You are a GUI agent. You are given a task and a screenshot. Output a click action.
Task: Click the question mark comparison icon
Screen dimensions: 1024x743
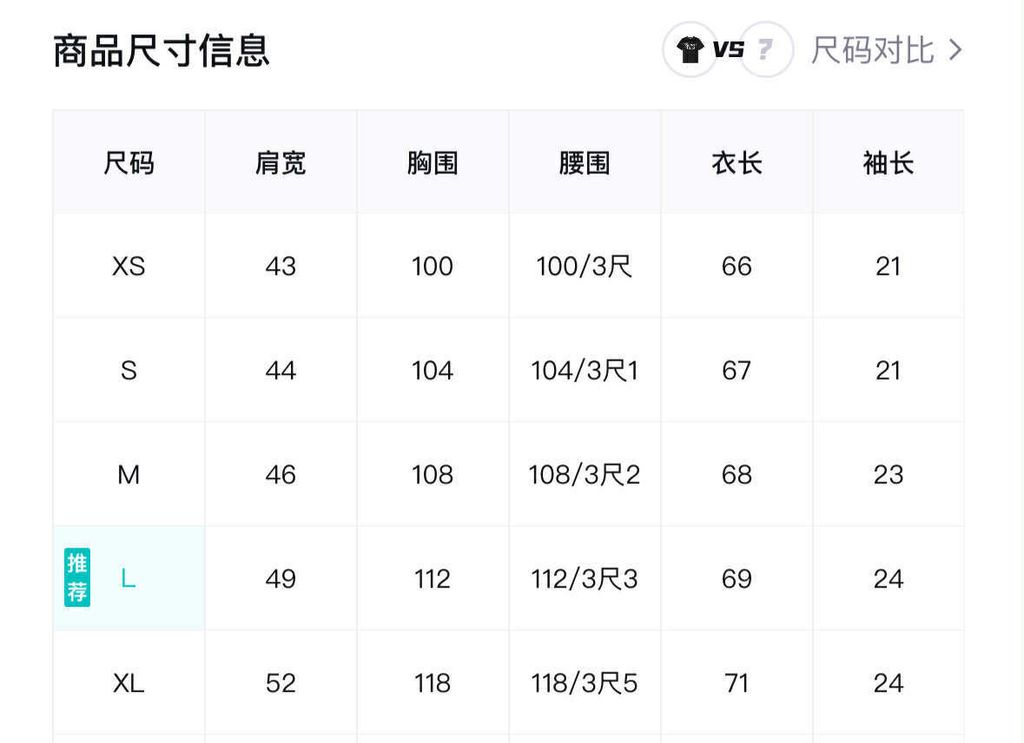coord(766,50)
